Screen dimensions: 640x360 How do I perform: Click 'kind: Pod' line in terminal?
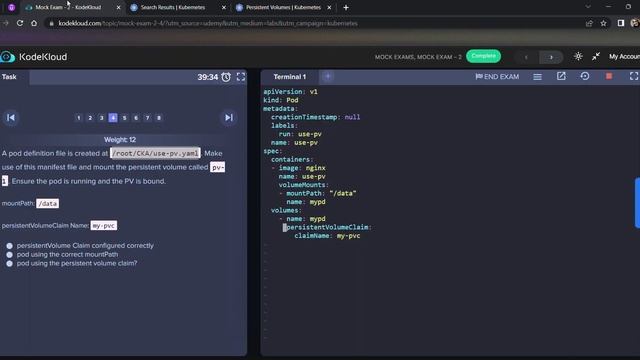pyautogui.click(x=281, y=100)
